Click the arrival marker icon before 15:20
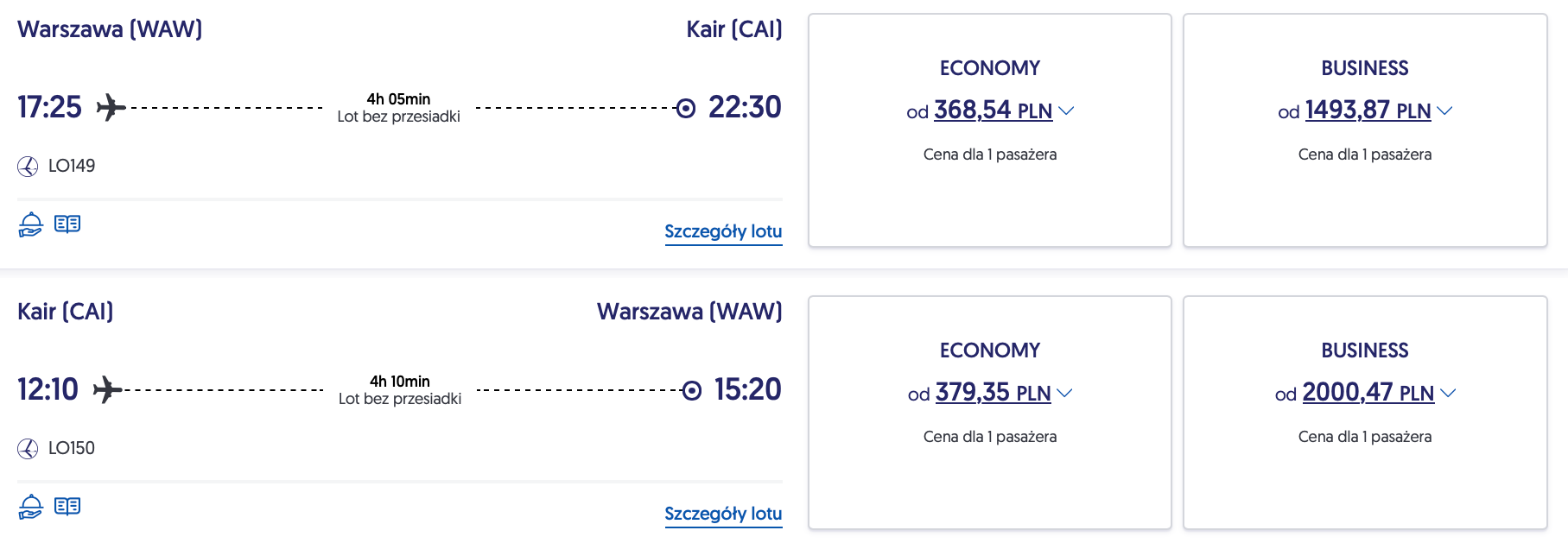Image resolution: width=1568 pixels, height=543 pixels. tap(692, 391)
